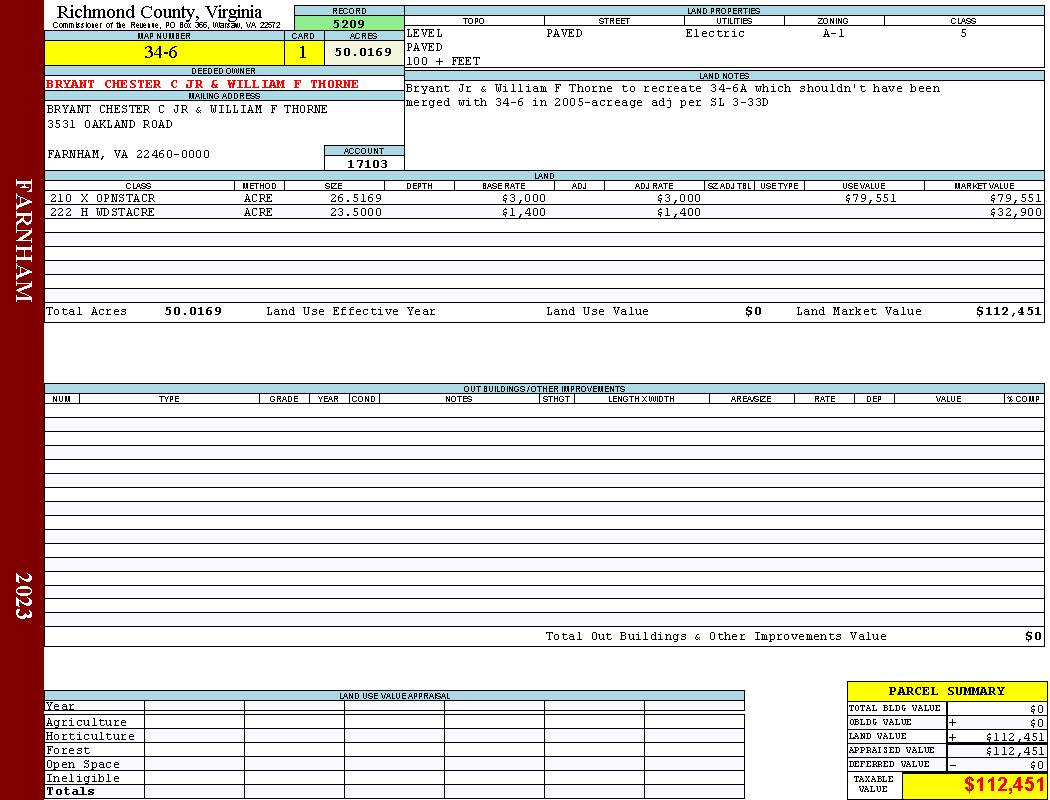This screenshot has width=1050, height=800.
Task: Click outbuildings TYPE column header
Action: [x=169, y=399]
